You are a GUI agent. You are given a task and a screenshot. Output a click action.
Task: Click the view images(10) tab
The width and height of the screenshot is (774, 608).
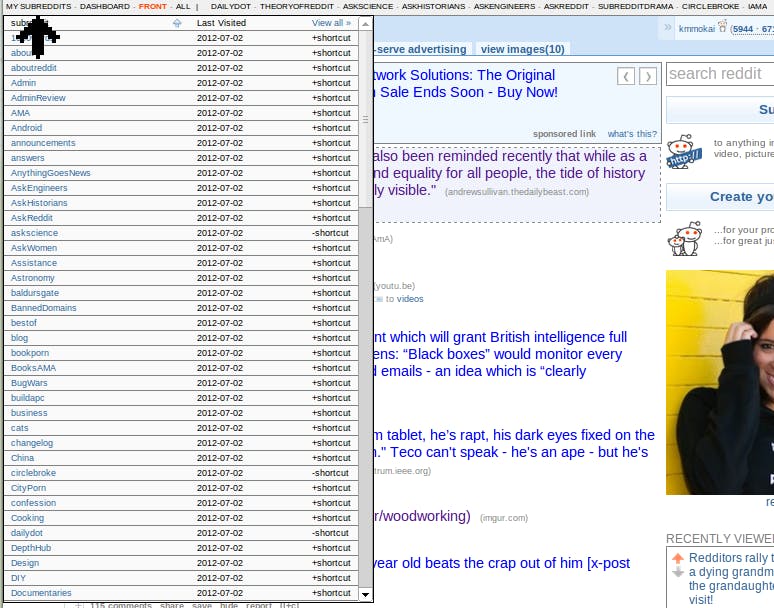click(522, 49)
